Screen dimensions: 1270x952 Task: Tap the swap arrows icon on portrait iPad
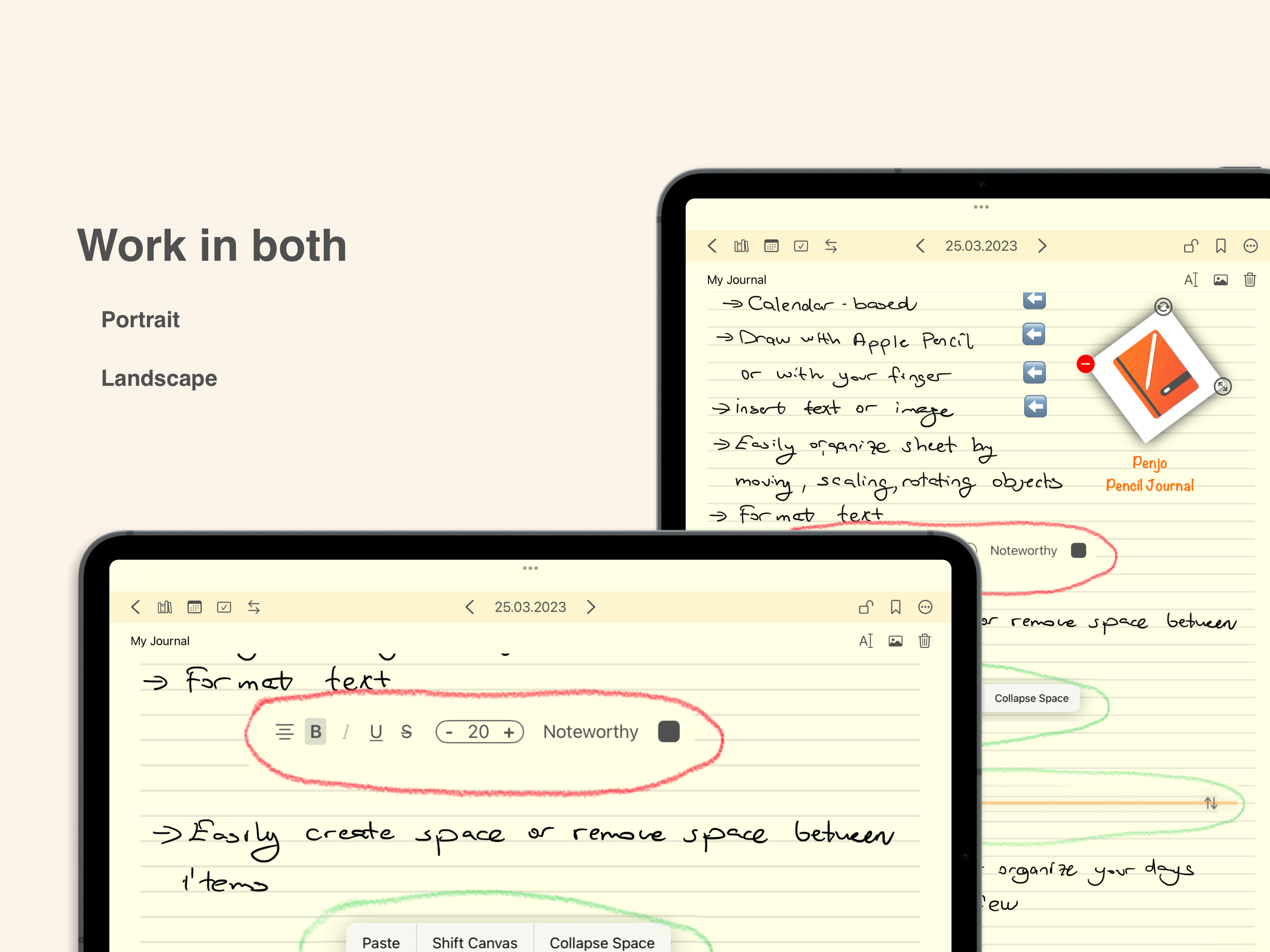point(831,246)
